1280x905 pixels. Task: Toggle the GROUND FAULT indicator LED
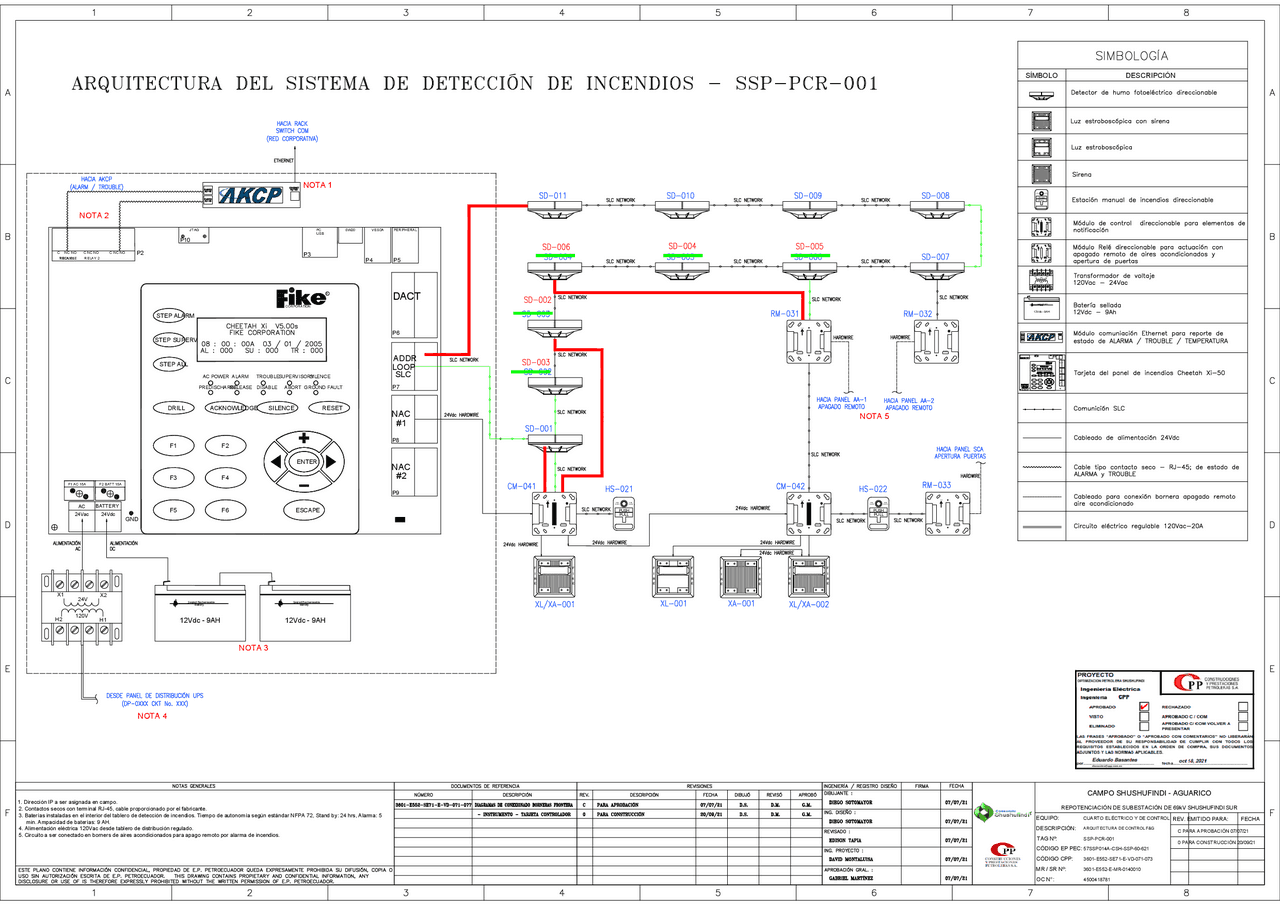click(315, 392)
